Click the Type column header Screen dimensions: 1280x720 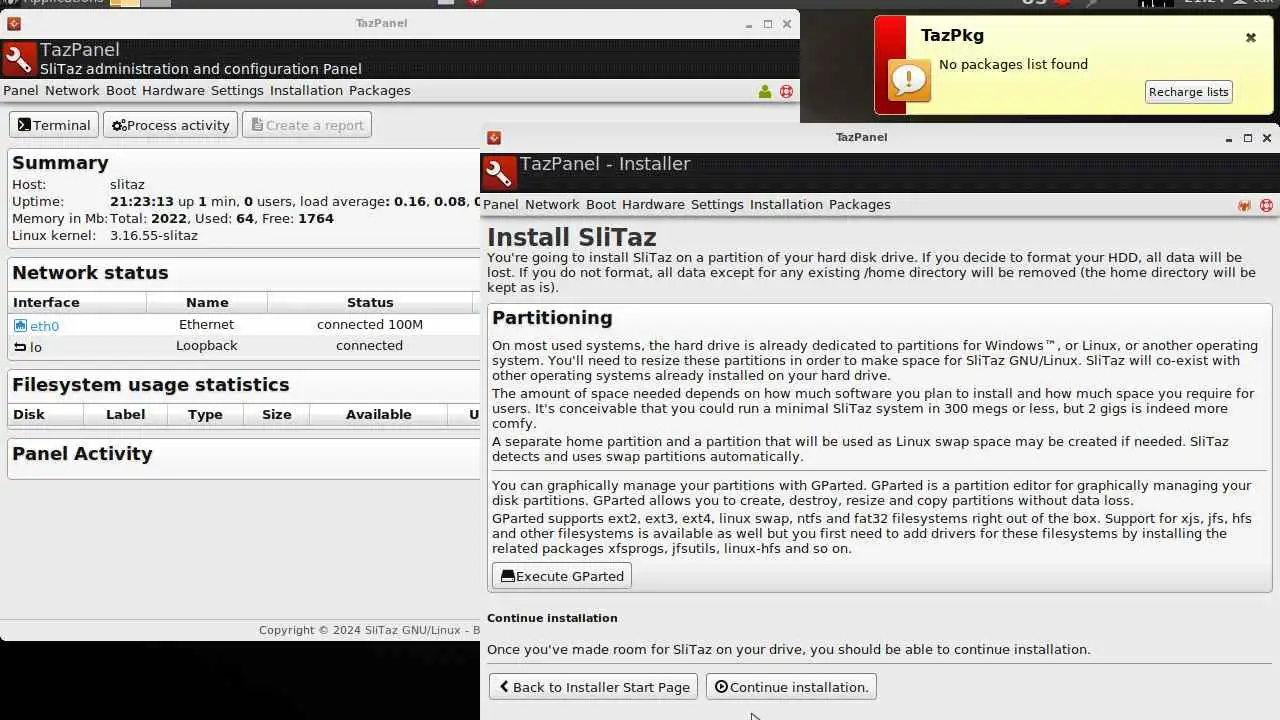(205, 414)
